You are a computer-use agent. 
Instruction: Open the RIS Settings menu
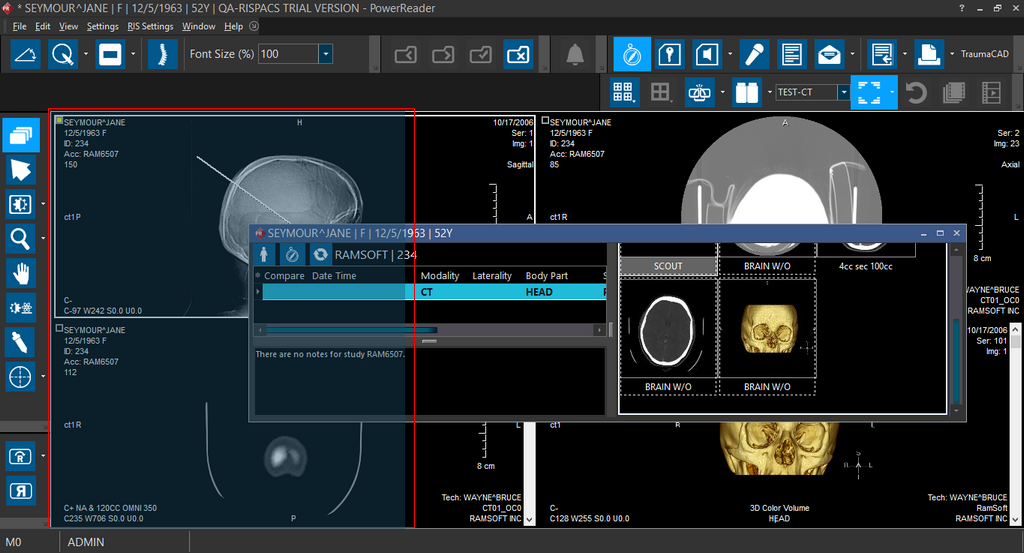click(150, 26)
